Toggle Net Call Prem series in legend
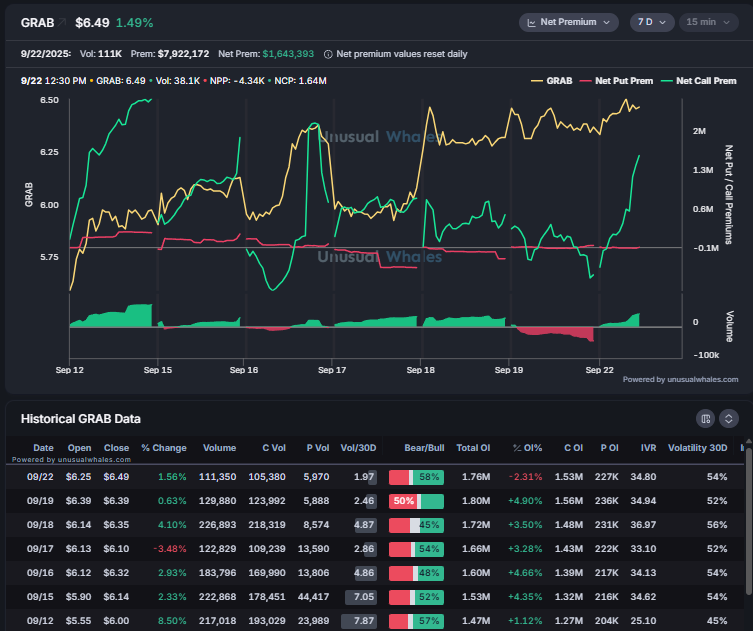The height and width of the screenshot is (631, 753). point(707,80)
